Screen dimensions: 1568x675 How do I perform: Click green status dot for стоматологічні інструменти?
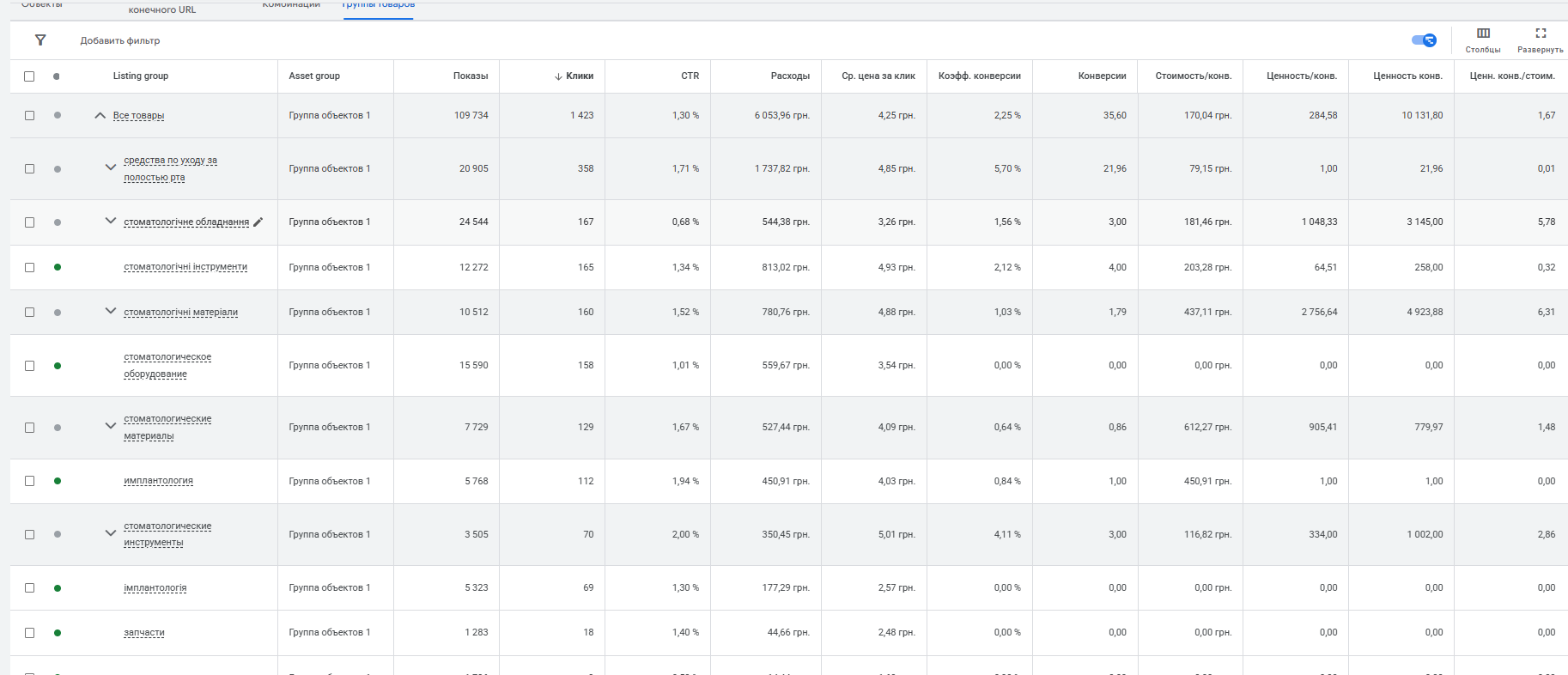(58, 267)
